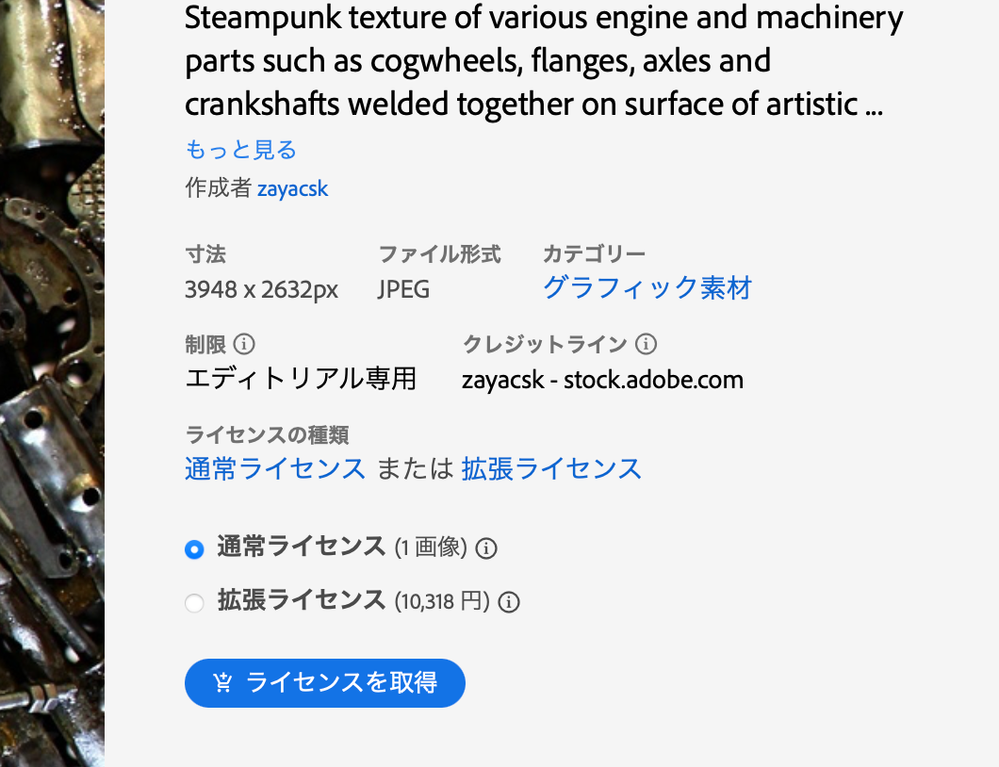The width and height of the screenshot is (999, 767).
Task: Click the エディトリアル専用 restriction text
Action: tap(301, 379)
